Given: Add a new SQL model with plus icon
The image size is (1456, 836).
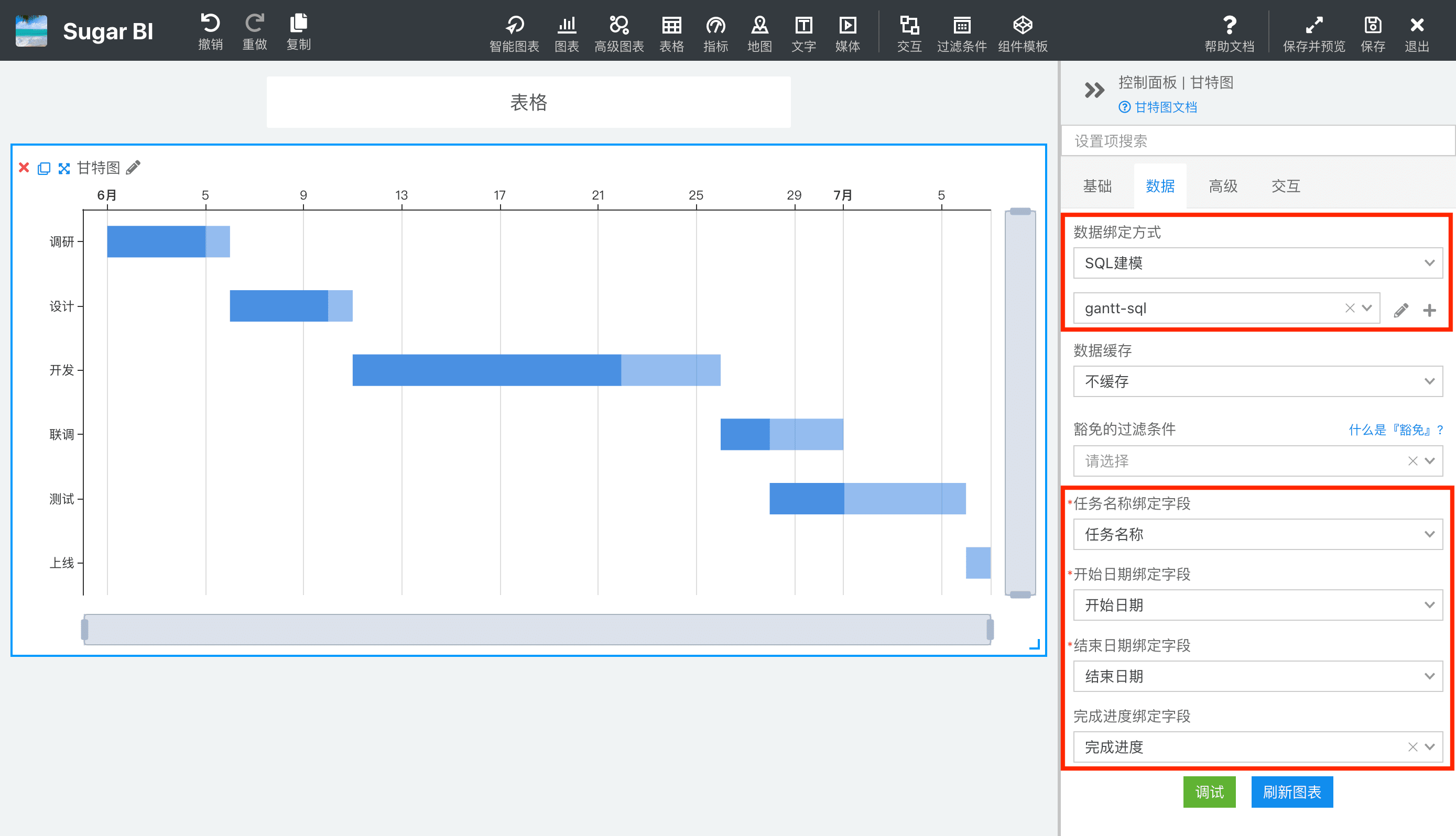Looking at the screenshot, I should pos(1430,310).
